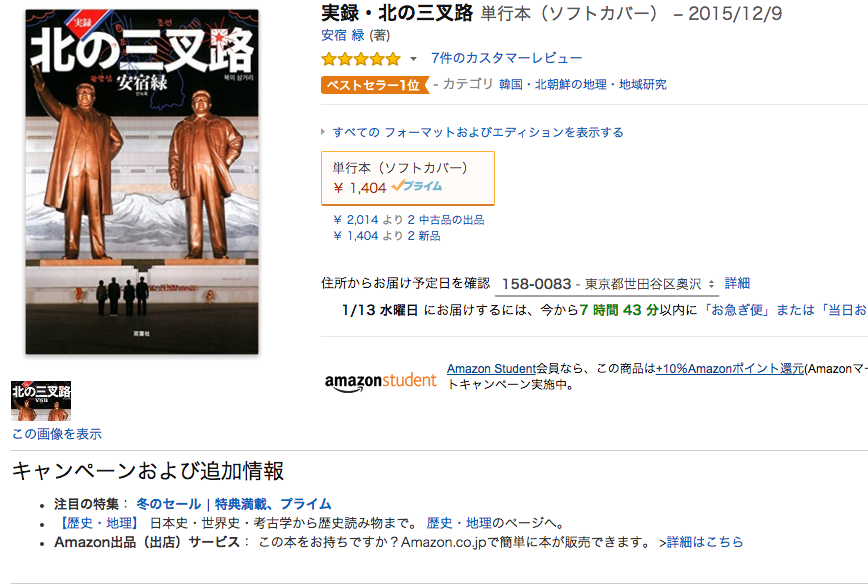Click the amazonstudent logo
Image resolution: width=868 pixels, height=584 pixels.
click(x=380, y=381)
